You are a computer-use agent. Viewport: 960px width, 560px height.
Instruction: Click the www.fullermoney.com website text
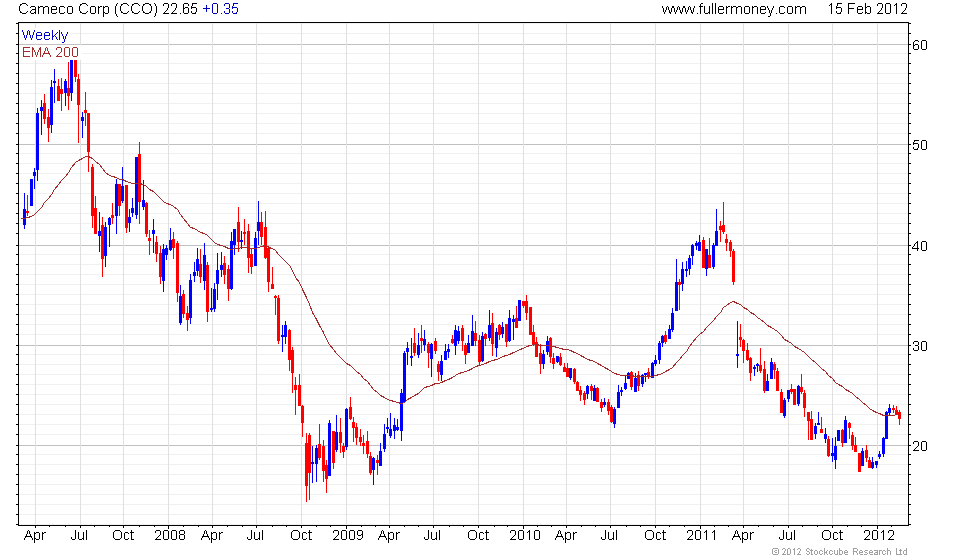(734, 9)
